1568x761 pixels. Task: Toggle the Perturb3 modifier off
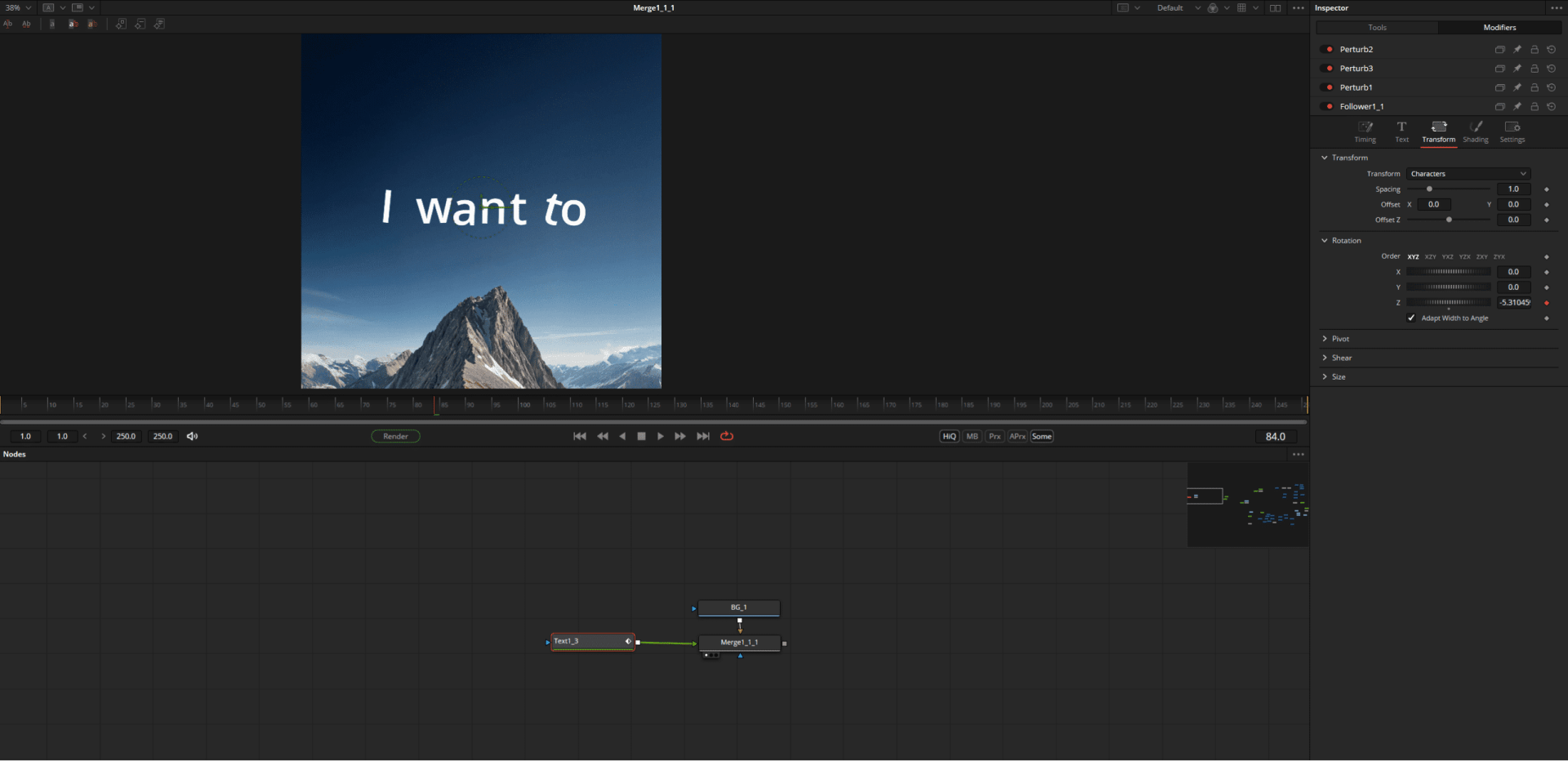(1326, 69)
